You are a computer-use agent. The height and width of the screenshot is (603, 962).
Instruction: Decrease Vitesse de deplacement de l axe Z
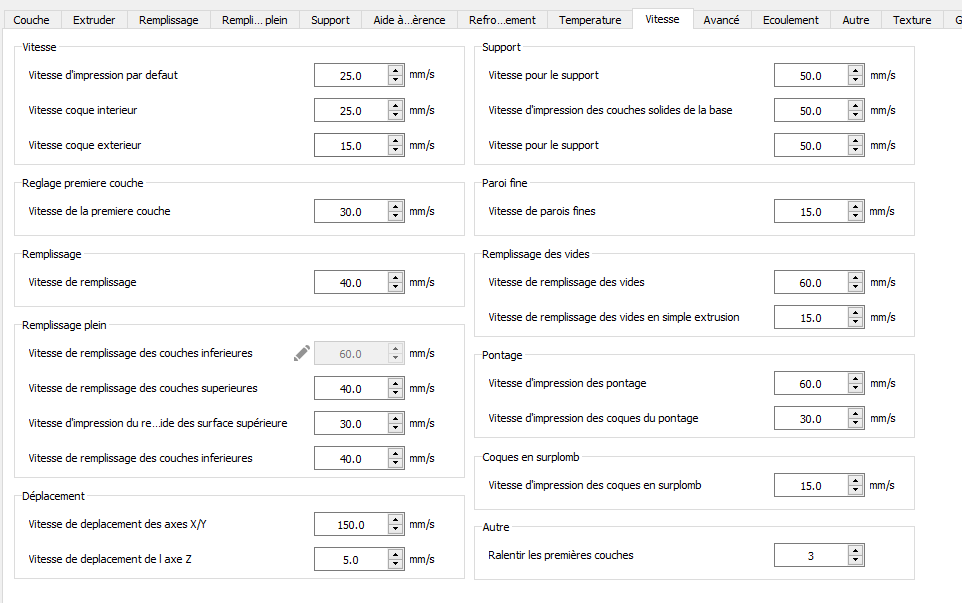click(395, 565)
